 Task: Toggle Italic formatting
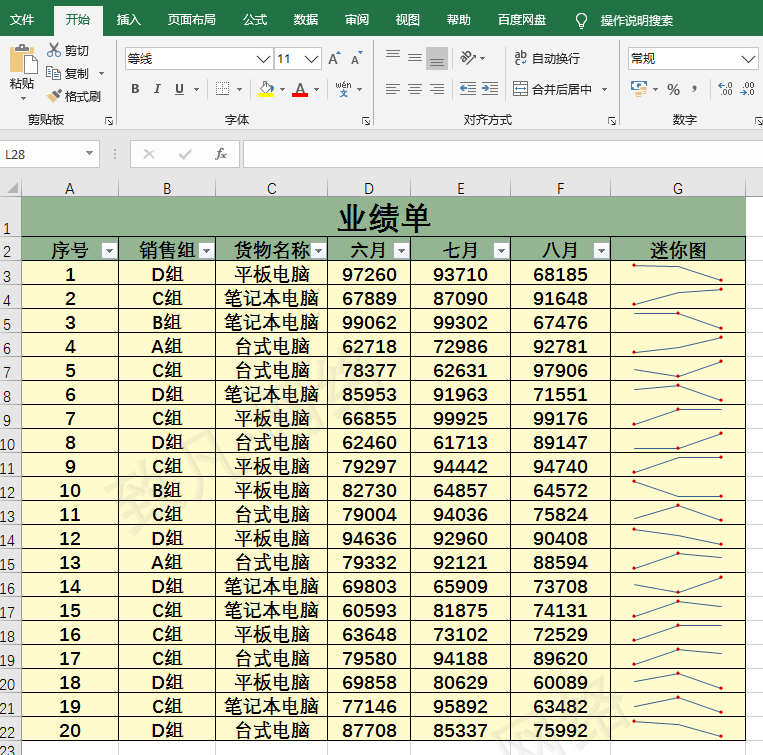[x=157, y=89]
